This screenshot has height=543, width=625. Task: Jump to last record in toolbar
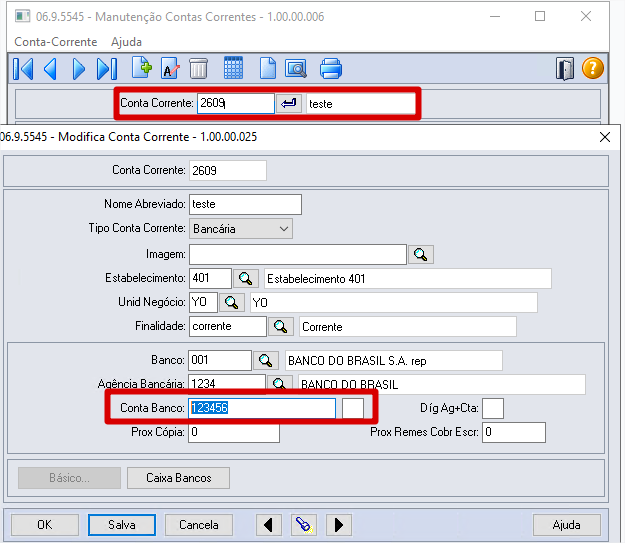click(x=107, y=69)
